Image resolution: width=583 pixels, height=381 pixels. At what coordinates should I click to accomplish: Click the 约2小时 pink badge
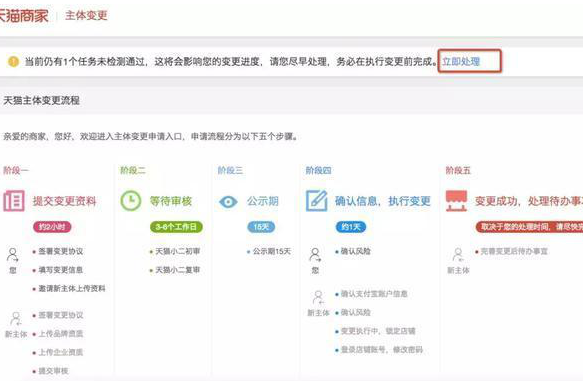(x=52, y=227)
